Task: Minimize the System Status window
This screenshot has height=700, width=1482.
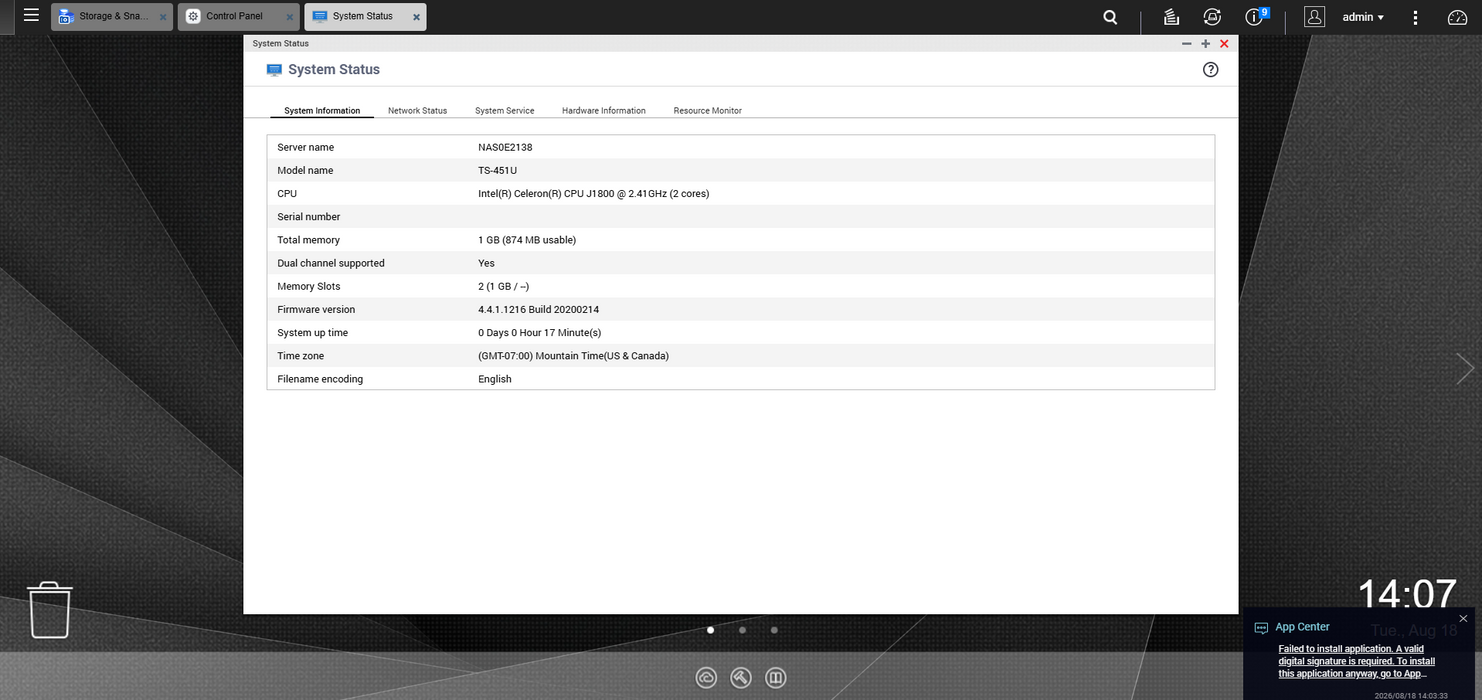Action: (x=1187, y=44)
